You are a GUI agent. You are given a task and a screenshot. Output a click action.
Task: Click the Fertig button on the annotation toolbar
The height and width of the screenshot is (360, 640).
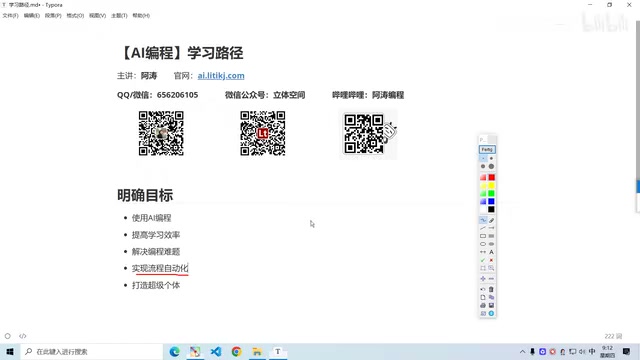(x=487, y=149)
